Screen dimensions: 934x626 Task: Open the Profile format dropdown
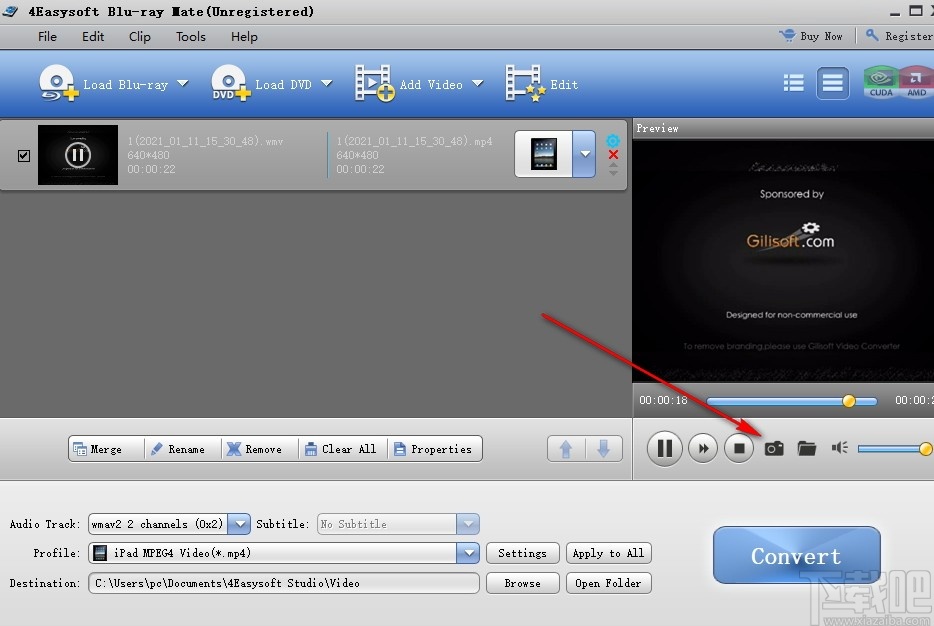click(468, 553)
